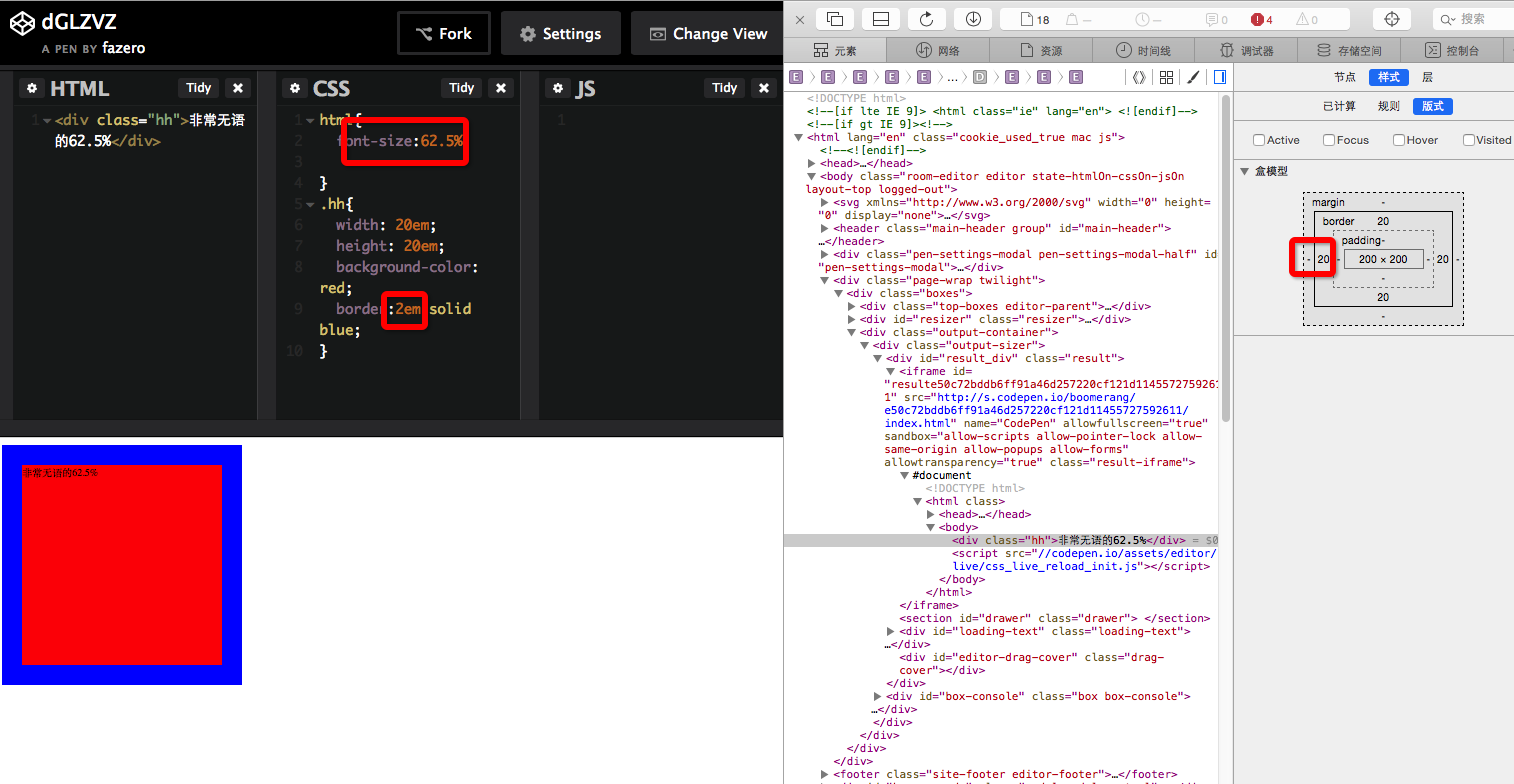Switch to the 存储空间 (Storage) tab
The image size is (1514, 784).
pos(1349,50)
